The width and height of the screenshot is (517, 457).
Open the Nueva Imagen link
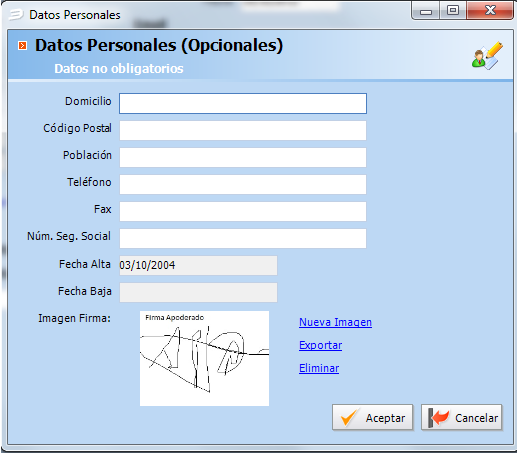click(x=335, y=322)
